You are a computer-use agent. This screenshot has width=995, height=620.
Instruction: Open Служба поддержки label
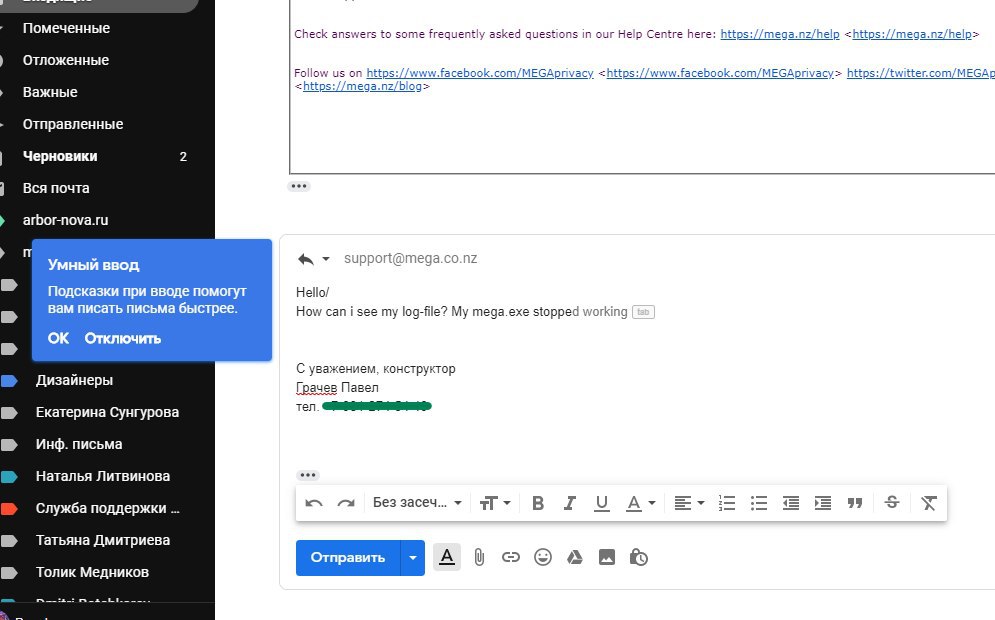[x=107, y=508]
